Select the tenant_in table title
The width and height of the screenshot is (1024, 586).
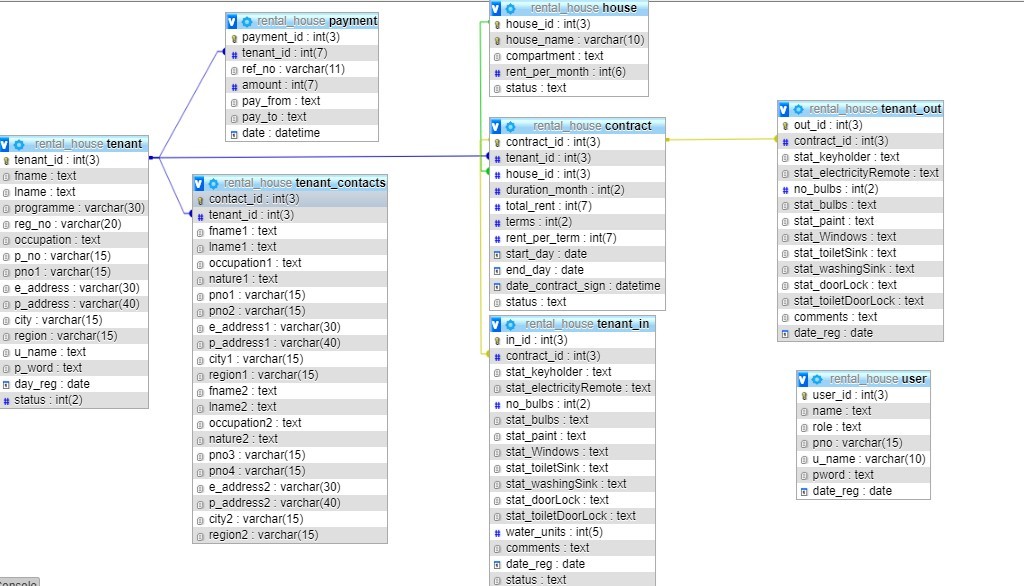[587, 324]
